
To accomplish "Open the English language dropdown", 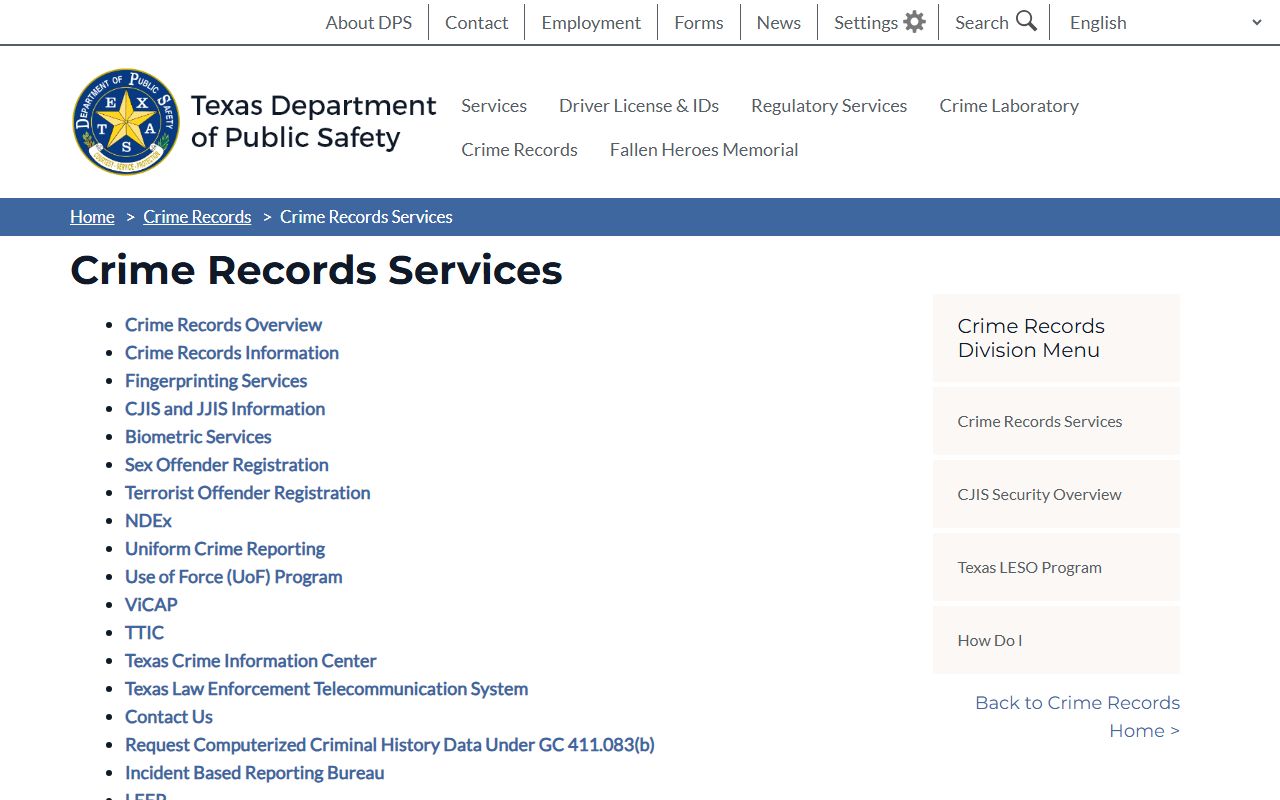I will 1166,22.
